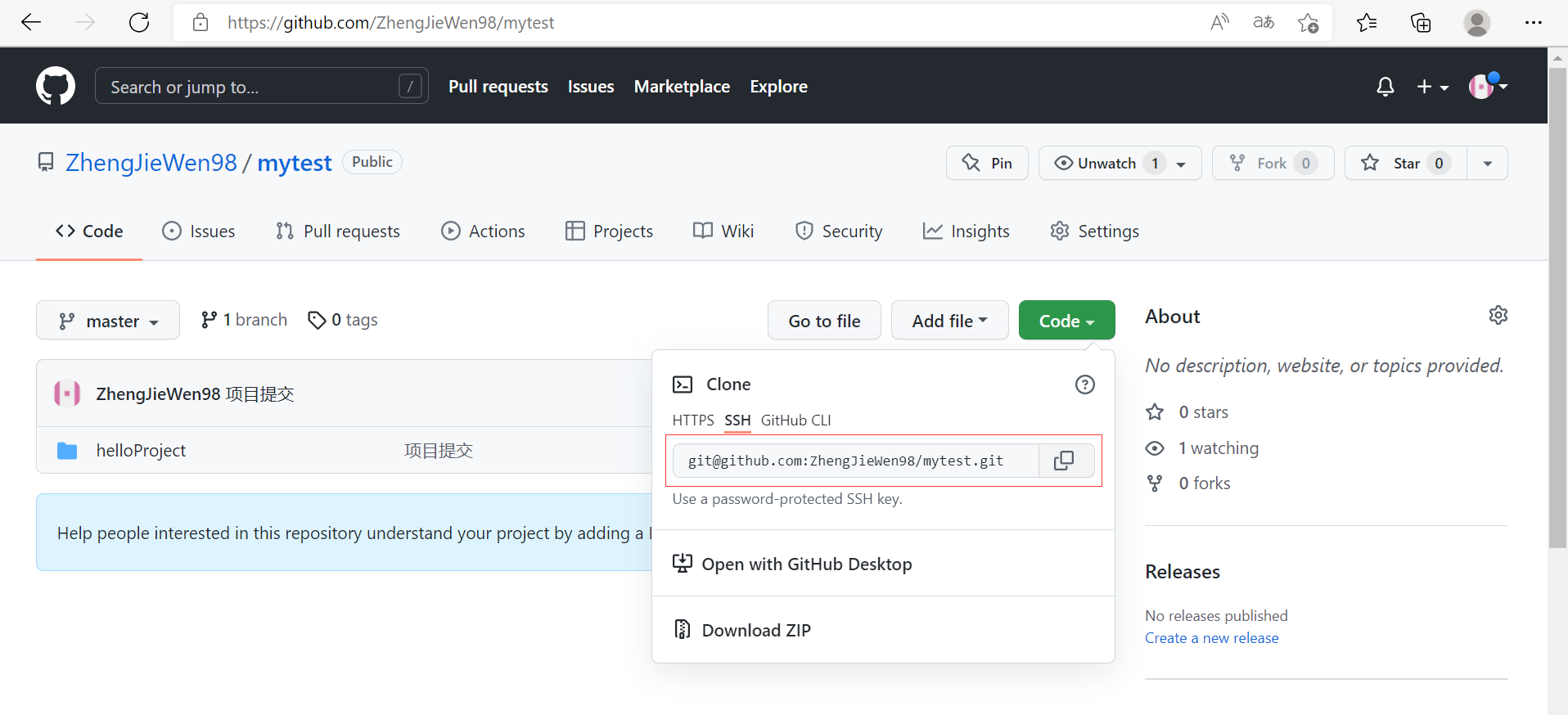Click the translate page icon
The image size is (1568, 715).
click(x=1264, y=22)
